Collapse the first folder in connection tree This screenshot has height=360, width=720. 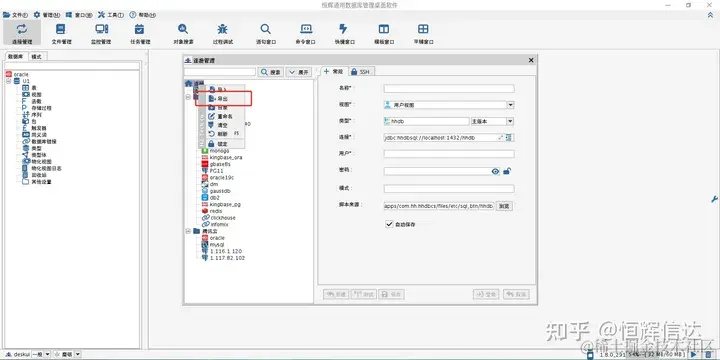(188, 97)
